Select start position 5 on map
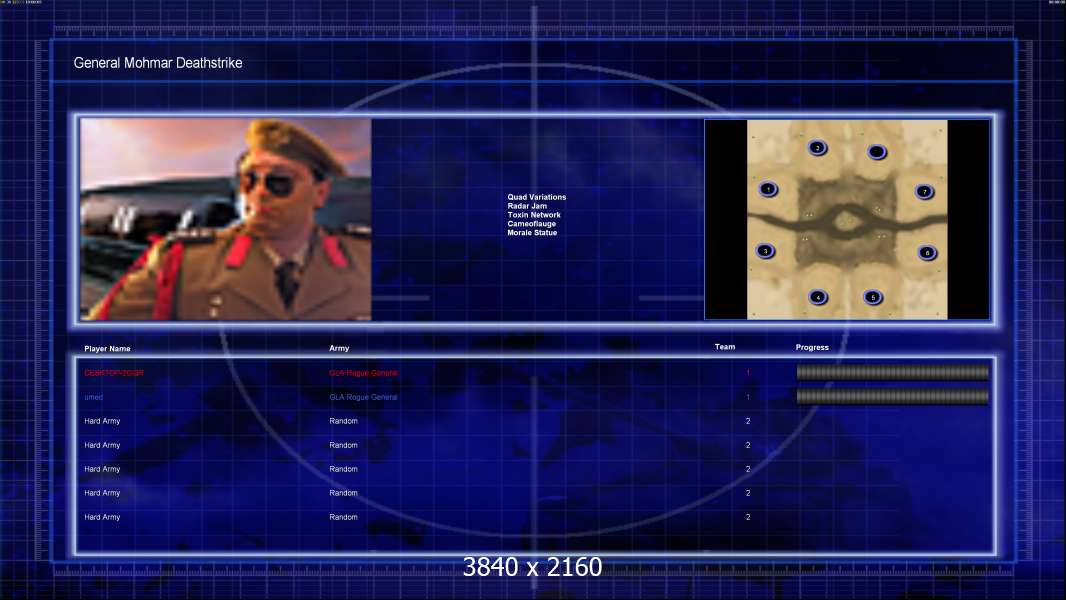Screen dimensions: 1066x600 click(873, 297)
